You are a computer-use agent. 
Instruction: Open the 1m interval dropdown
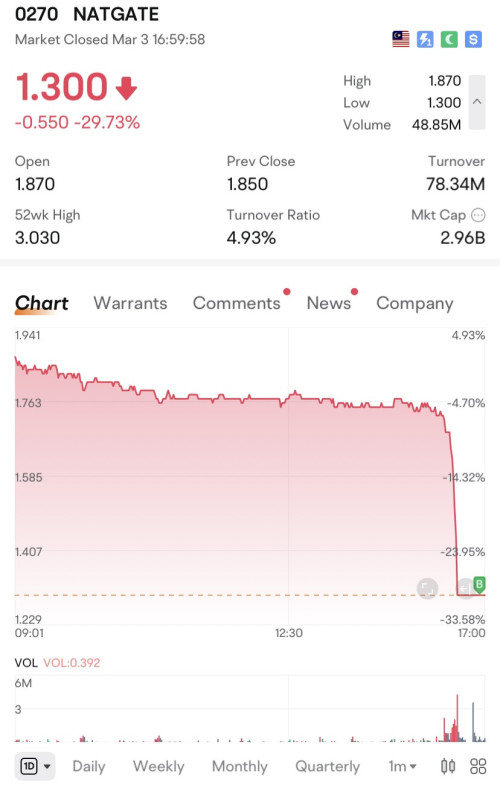pyautogui.click(x=402, y=766)
